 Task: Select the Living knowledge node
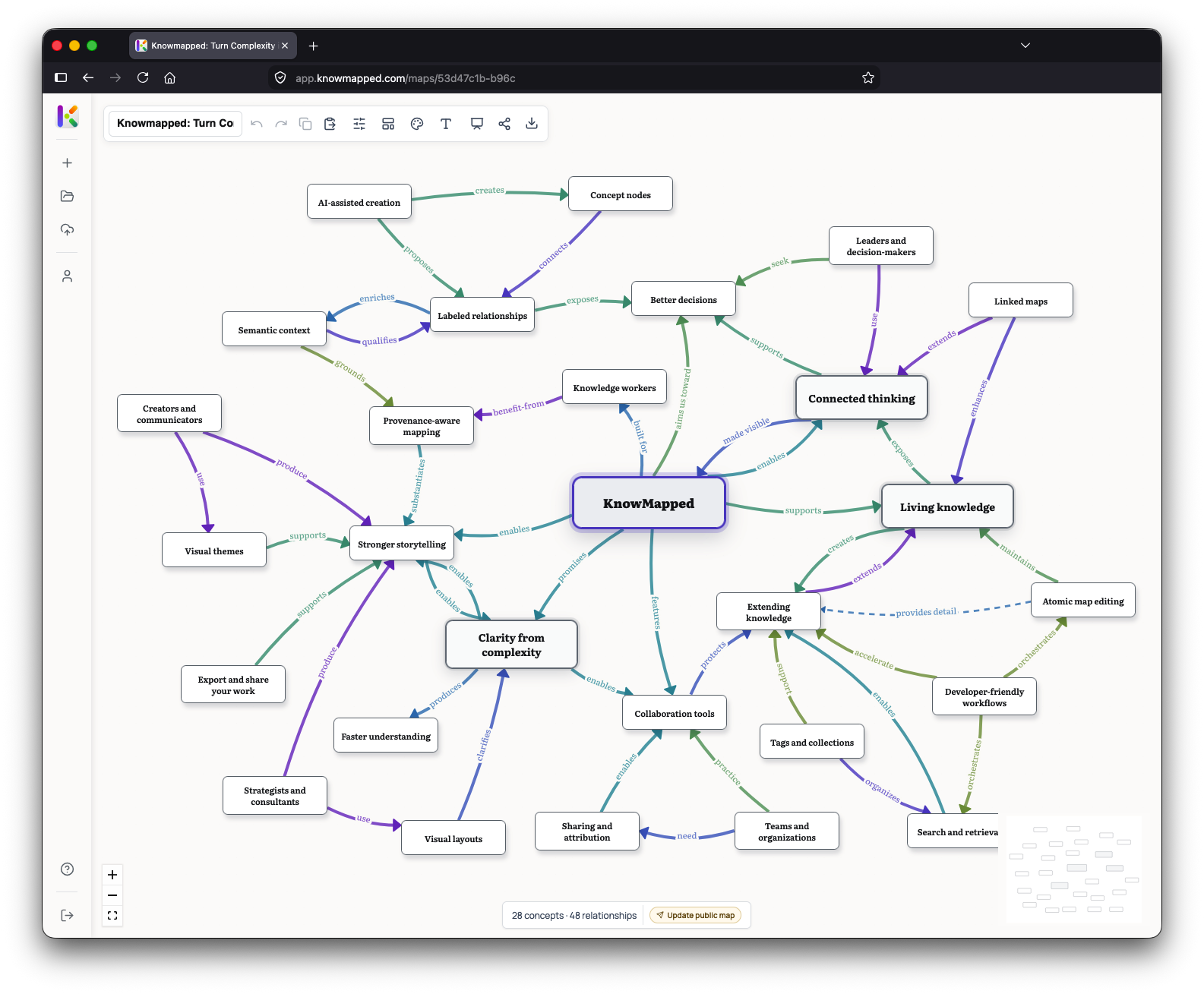(x=947, y=507)
